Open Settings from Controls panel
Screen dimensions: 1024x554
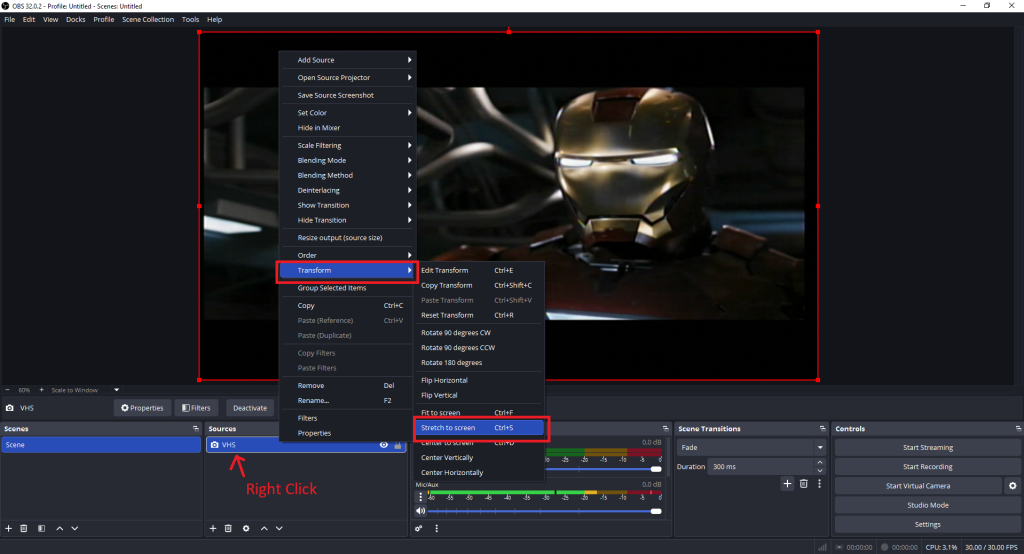click(927, 524)
